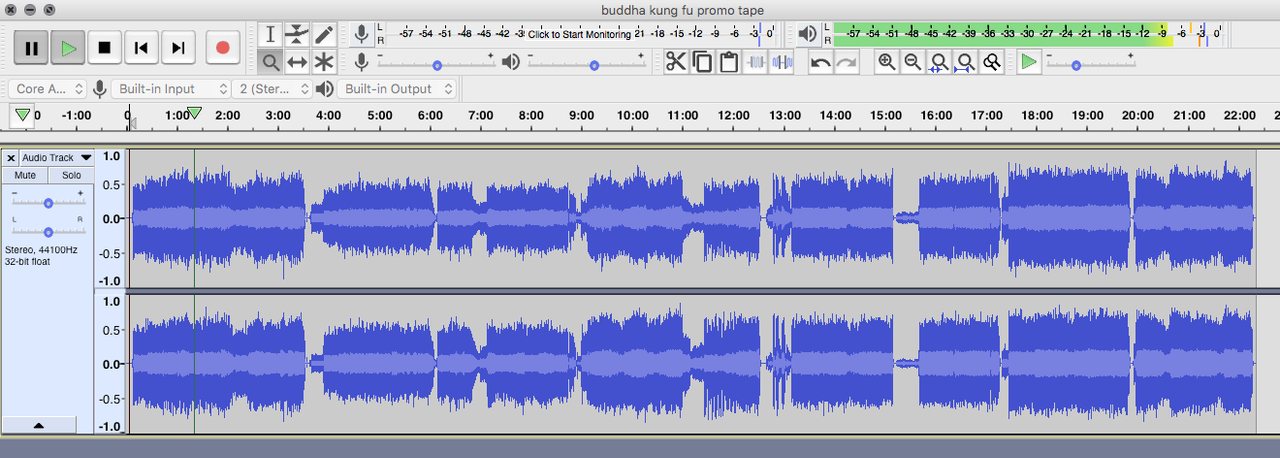This screenshot has width=1280, height=458.
Task: Undo the last action
Action: tap(820, 62)
